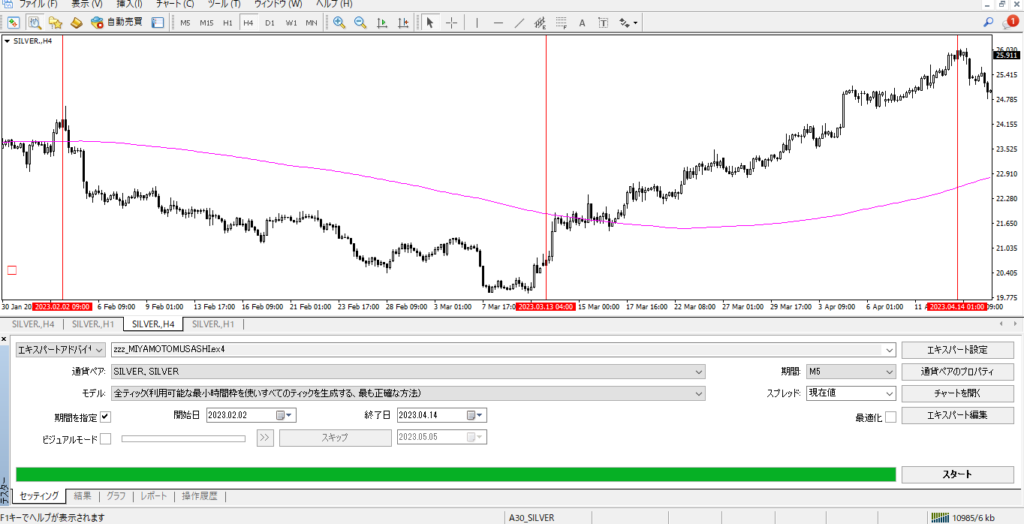The image size is (1024, 524).
Task: Uncheck the 期間を指定 checkbox
Action: coord(106,416)
